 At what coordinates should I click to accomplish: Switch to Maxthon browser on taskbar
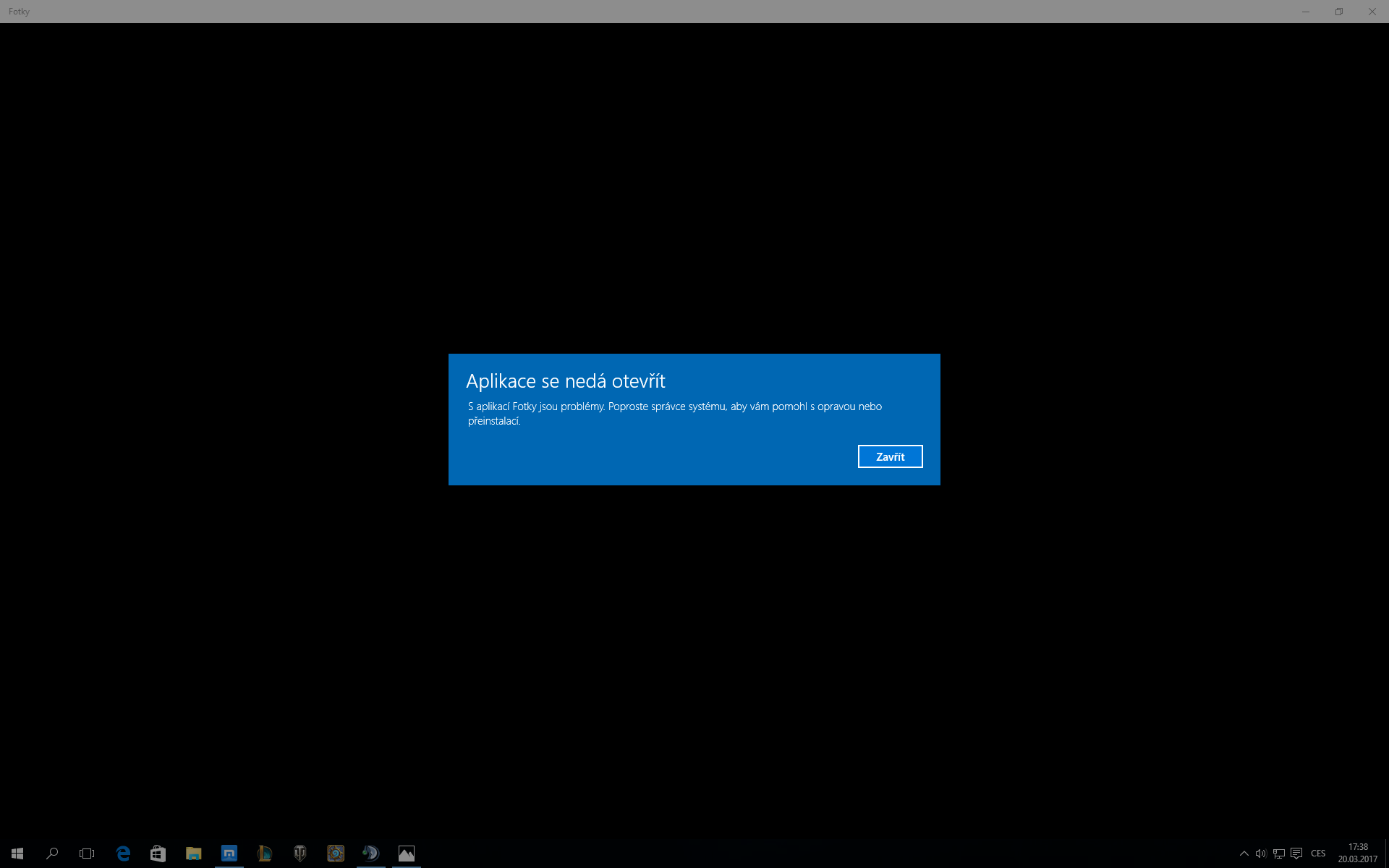pyautogui.click(x=229, y=854)
